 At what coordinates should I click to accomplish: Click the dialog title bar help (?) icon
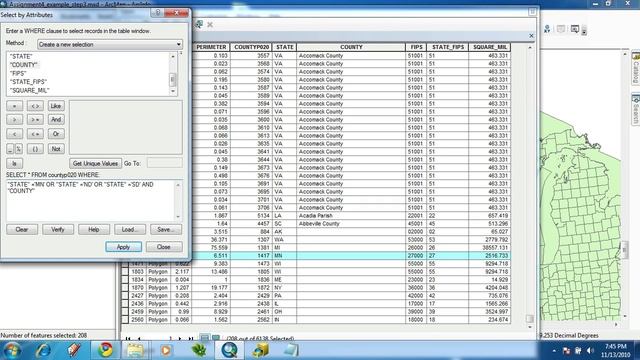point(158,13)
